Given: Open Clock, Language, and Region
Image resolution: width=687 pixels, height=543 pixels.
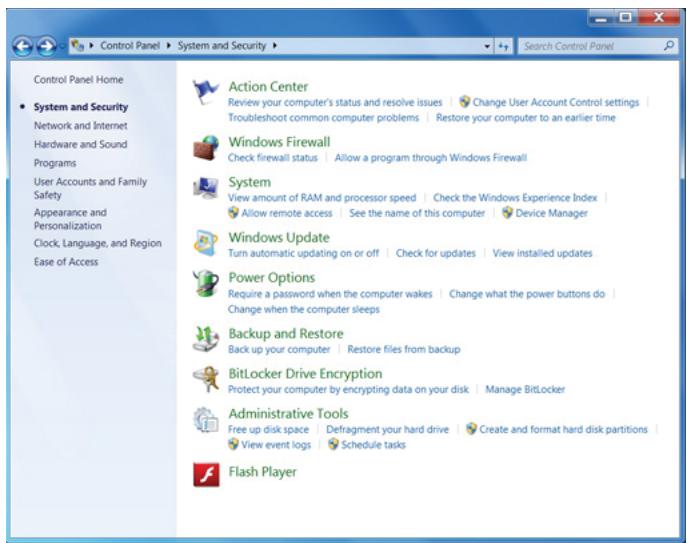Looking at the screenshot, I should (x=98, y=243).
